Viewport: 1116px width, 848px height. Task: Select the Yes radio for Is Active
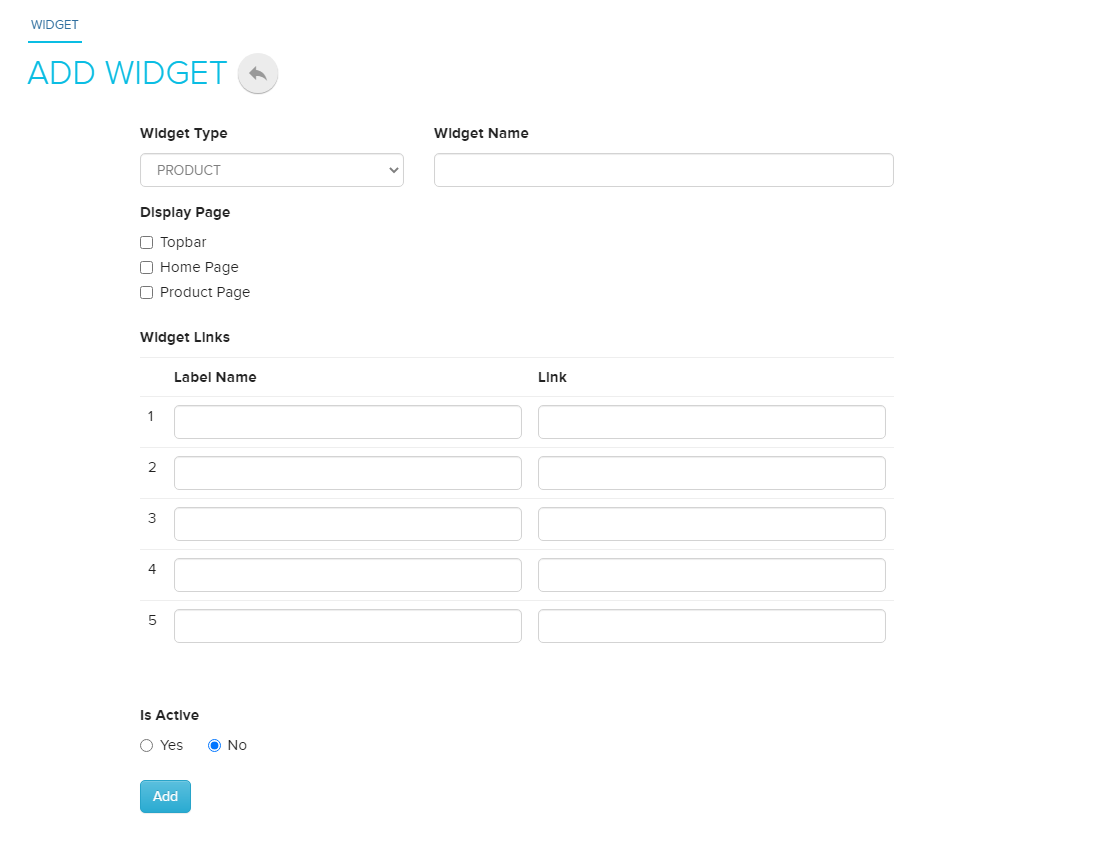coord(147,745)
